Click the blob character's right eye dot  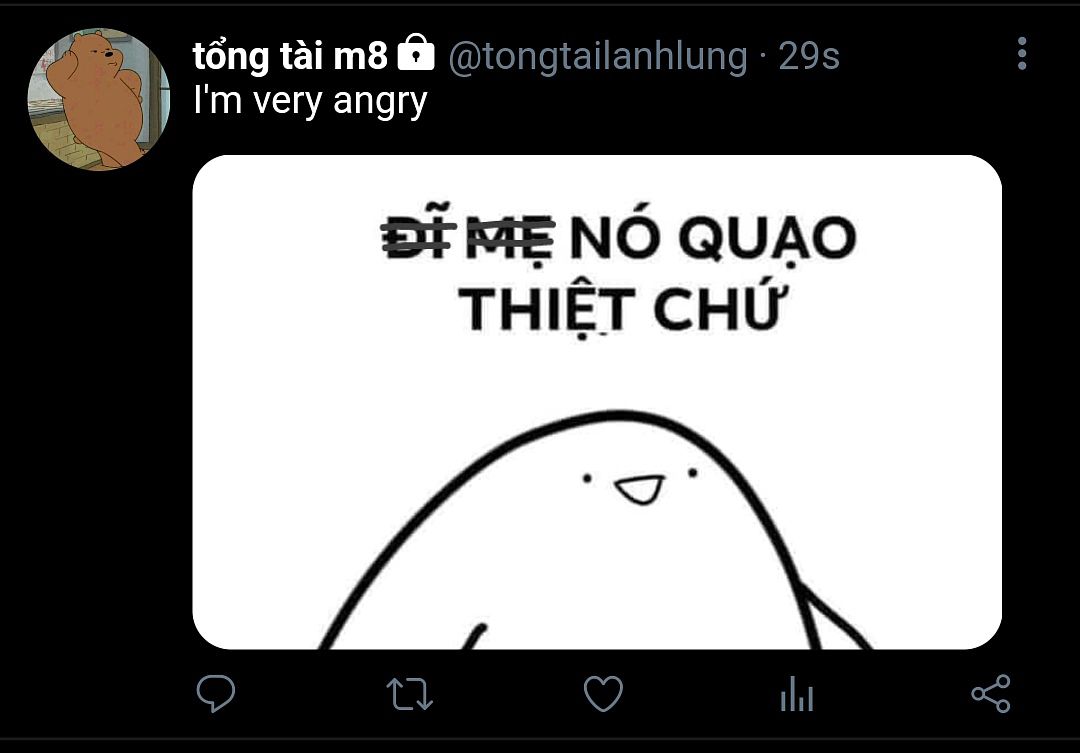[693, 473]
